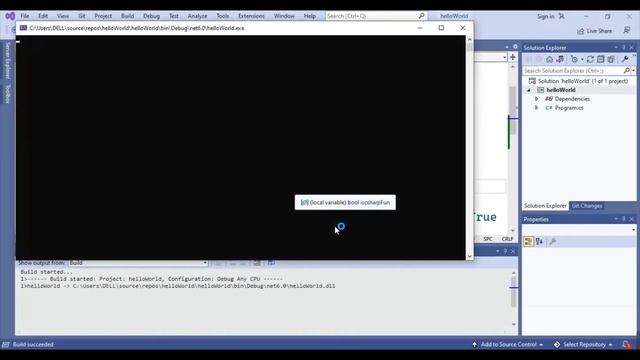Click the Search (Ctrl+Q) box
640x360 pixels.
coord(376,16)
